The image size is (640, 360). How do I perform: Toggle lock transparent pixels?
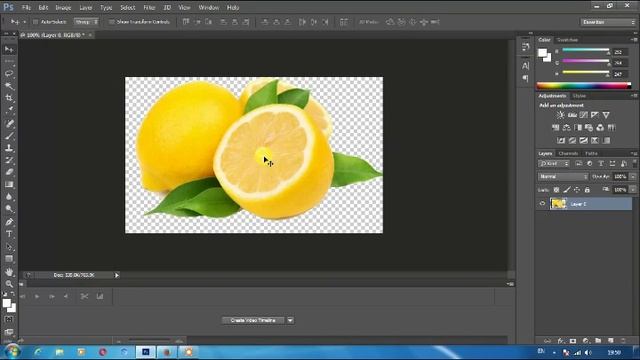(x=556, y=190)
